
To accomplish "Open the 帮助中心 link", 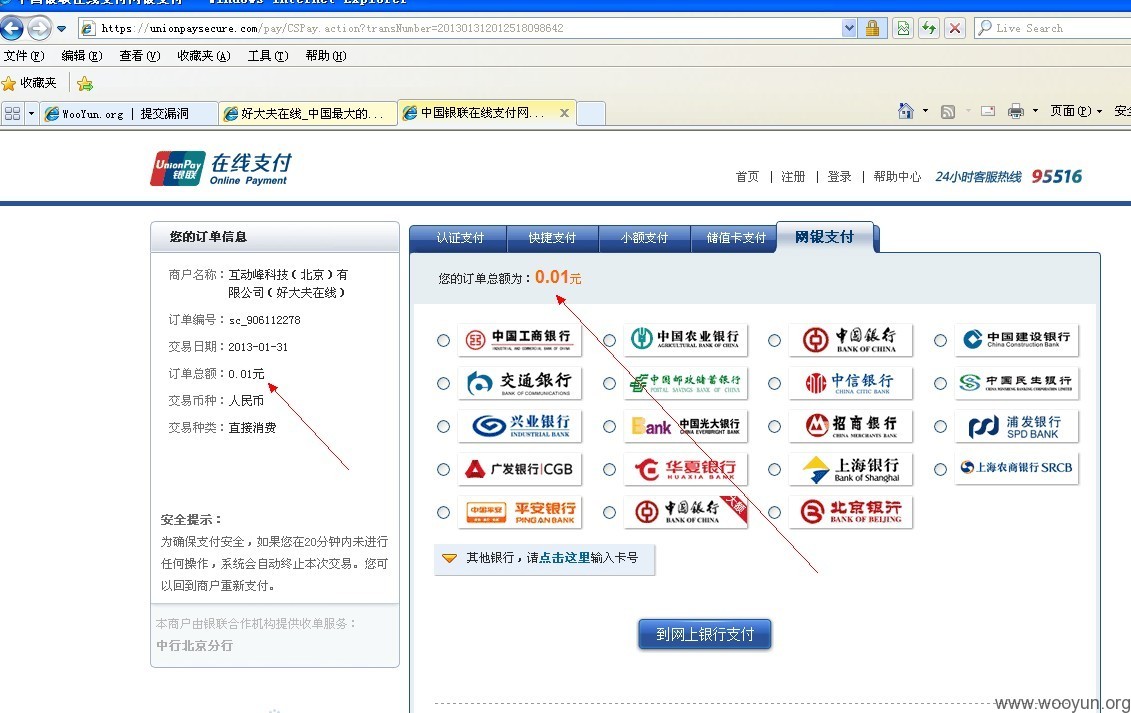I will click(897, 177).
